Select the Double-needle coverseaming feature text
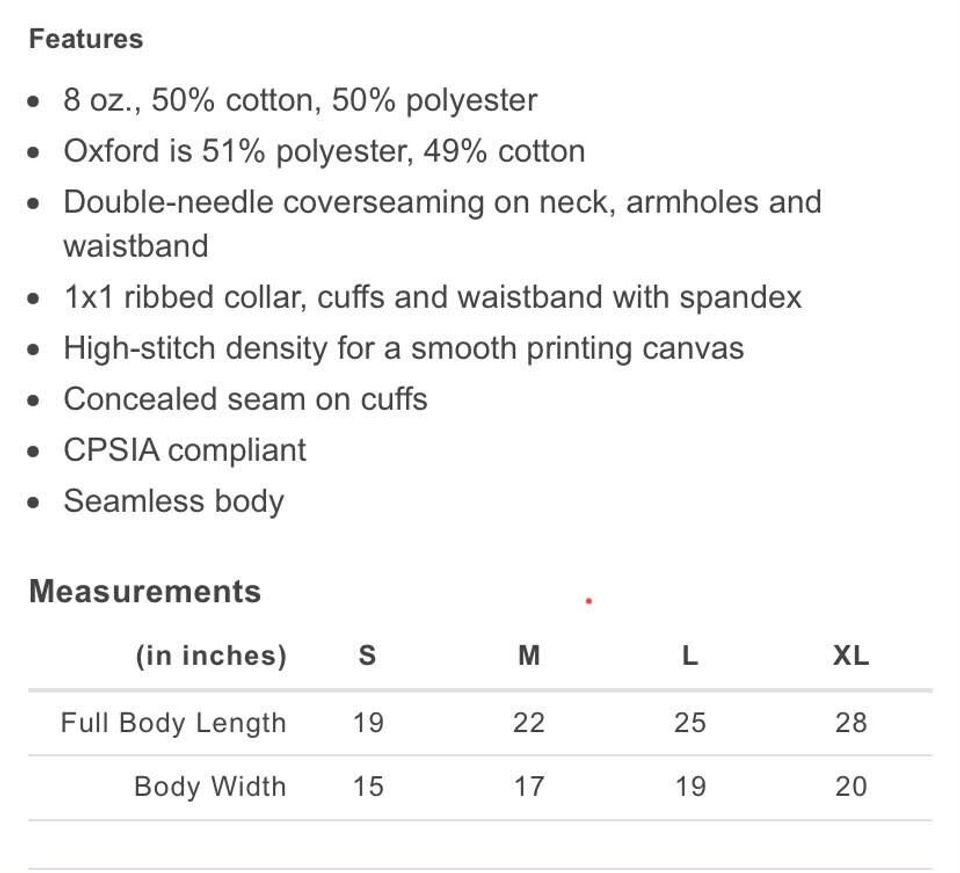The width and height of the screenshot is (960, 873). pos(441,202)
